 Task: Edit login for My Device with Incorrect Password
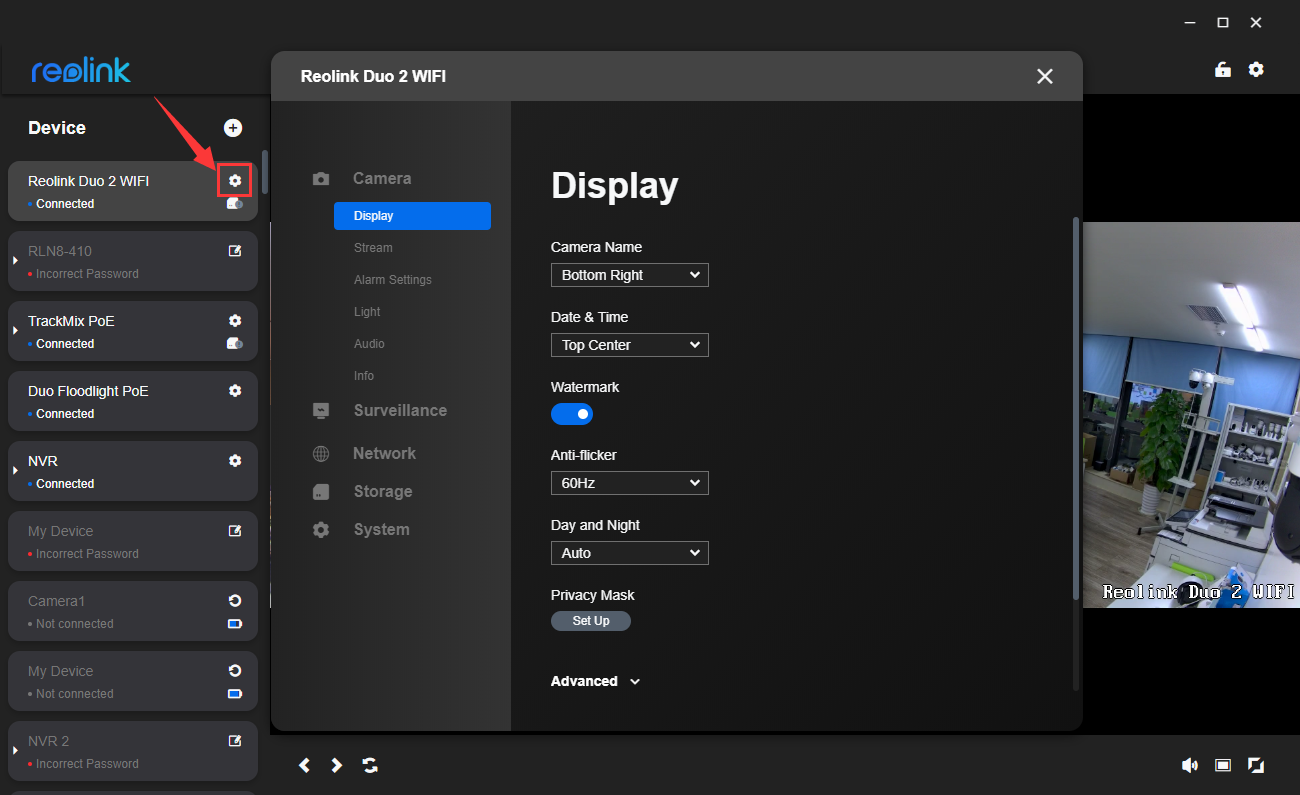click(235, 531)
